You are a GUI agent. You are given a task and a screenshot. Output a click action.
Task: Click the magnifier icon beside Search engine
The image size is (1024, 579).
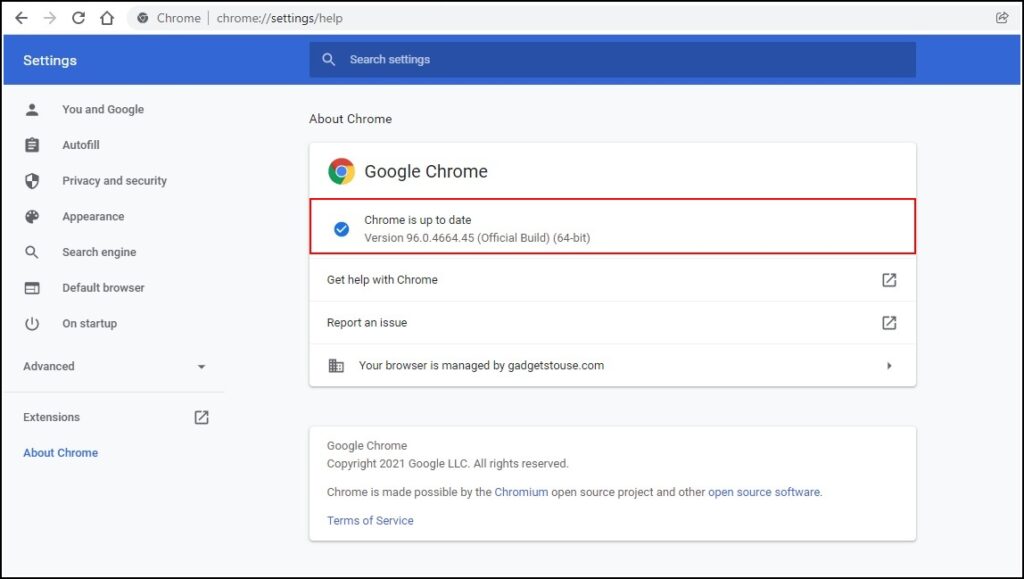(x=32, y=252)
